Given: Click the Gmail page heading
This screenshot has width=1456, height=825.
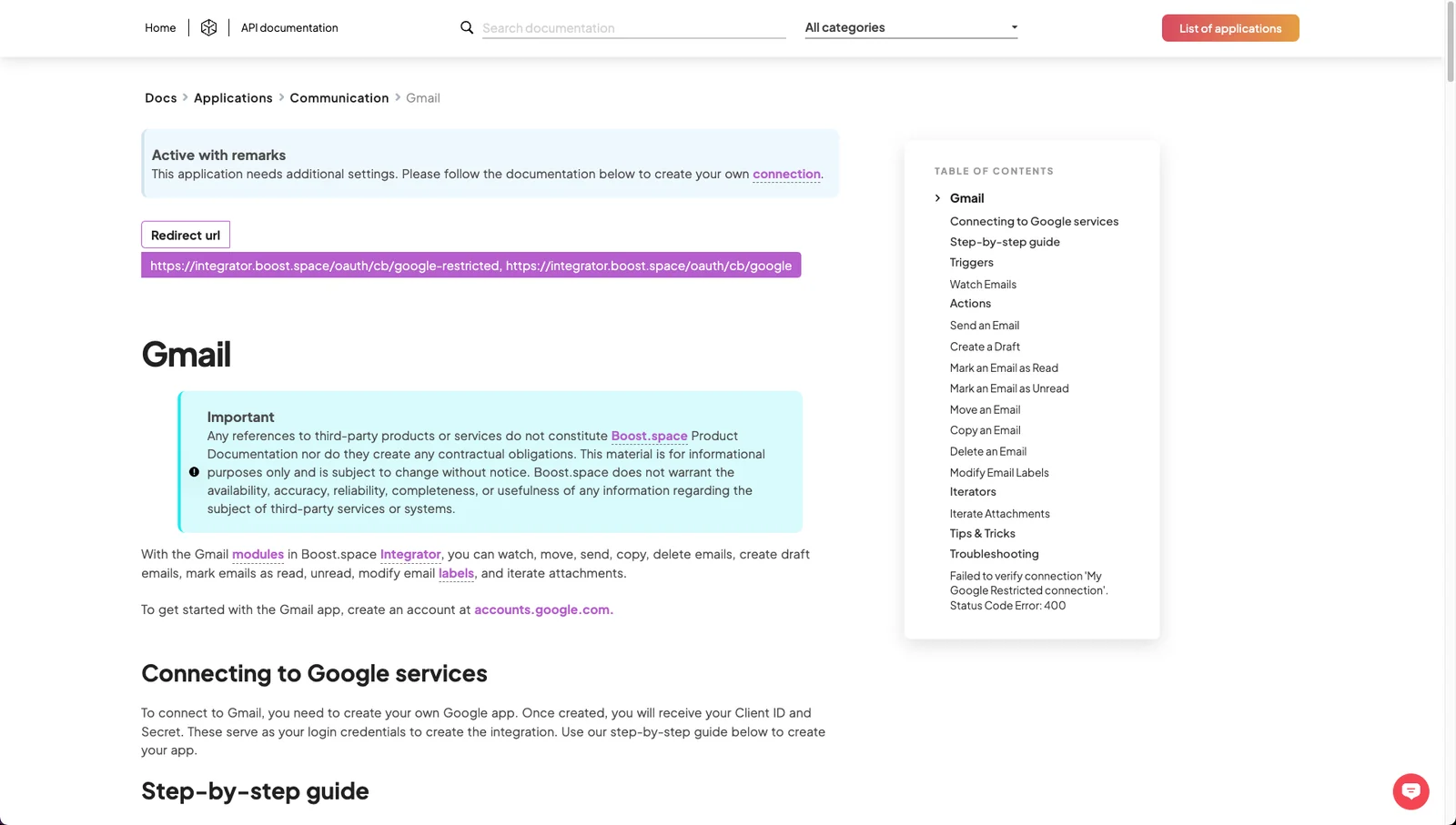Looking at the screenshot, I should 187,354.
